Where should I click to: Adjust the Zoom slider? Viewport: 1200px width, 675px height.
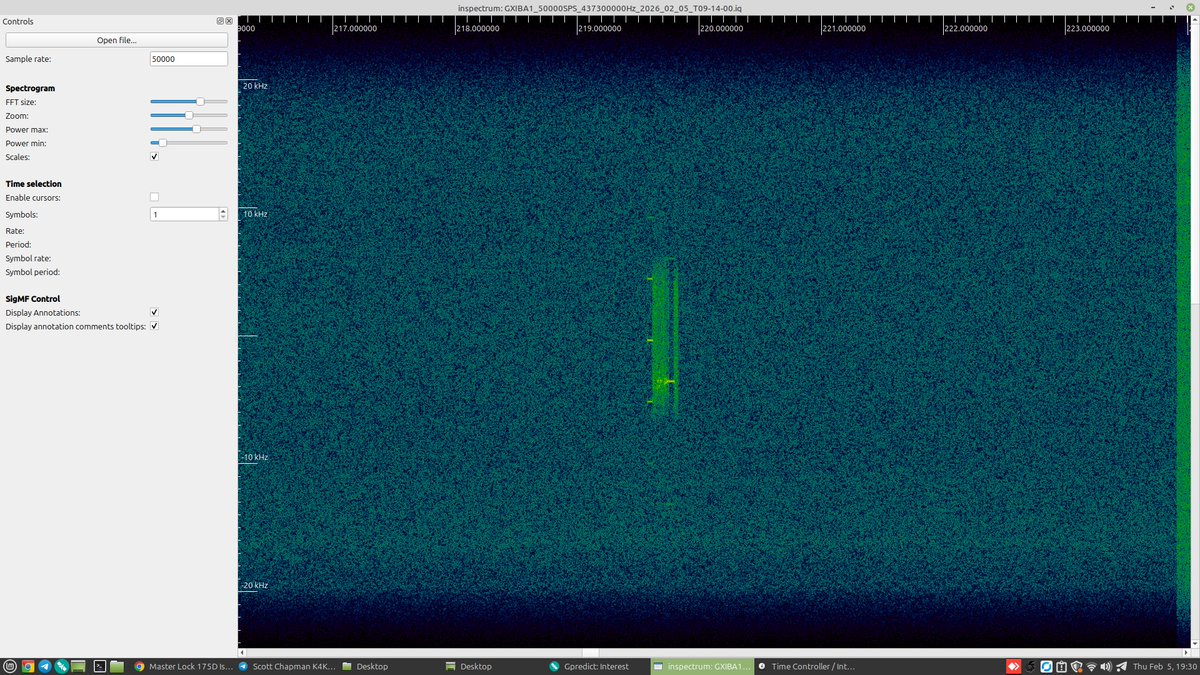(189, 116)
